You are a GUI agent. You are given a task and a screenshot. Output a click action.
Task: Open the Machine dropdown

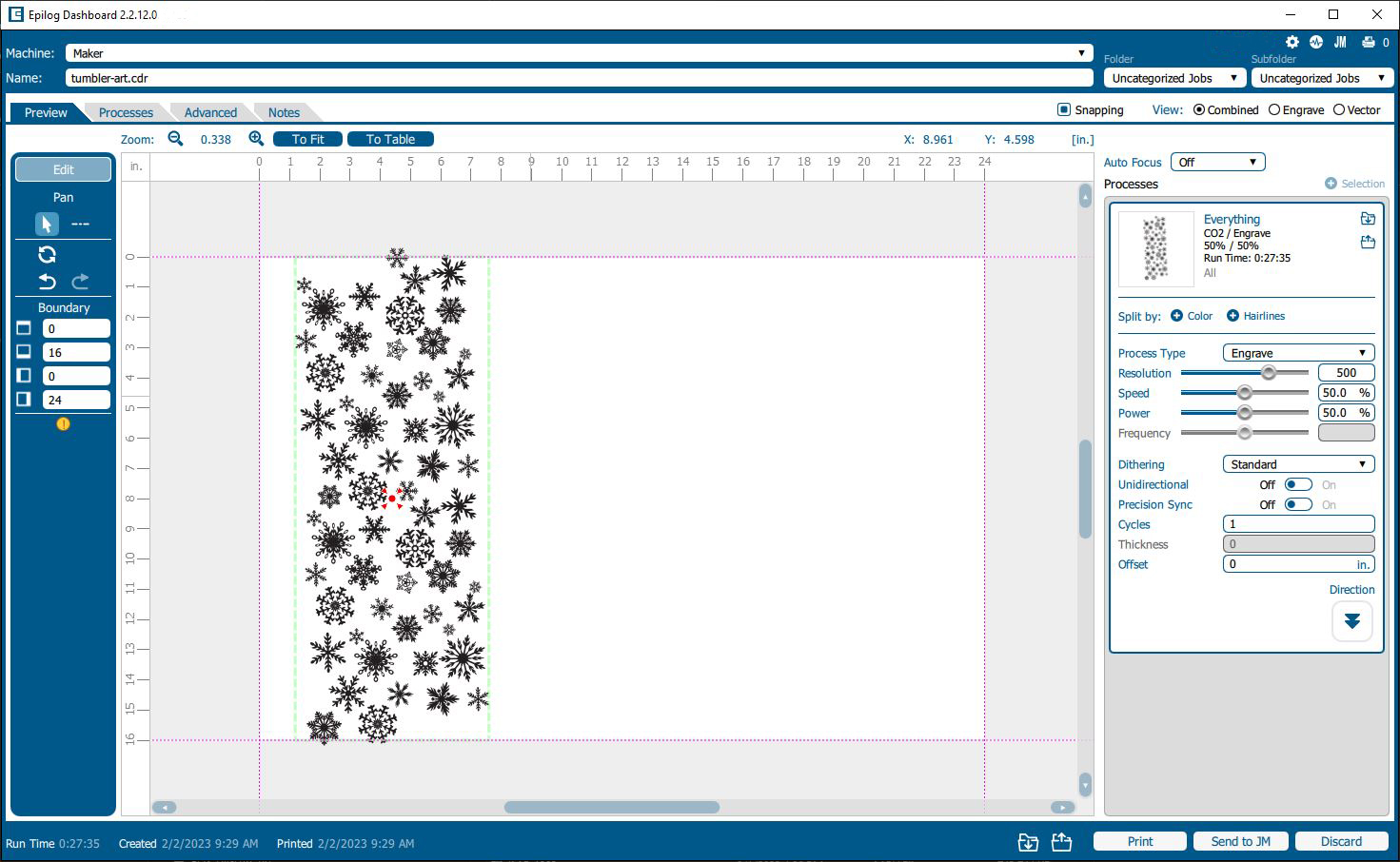click(580, 53)
